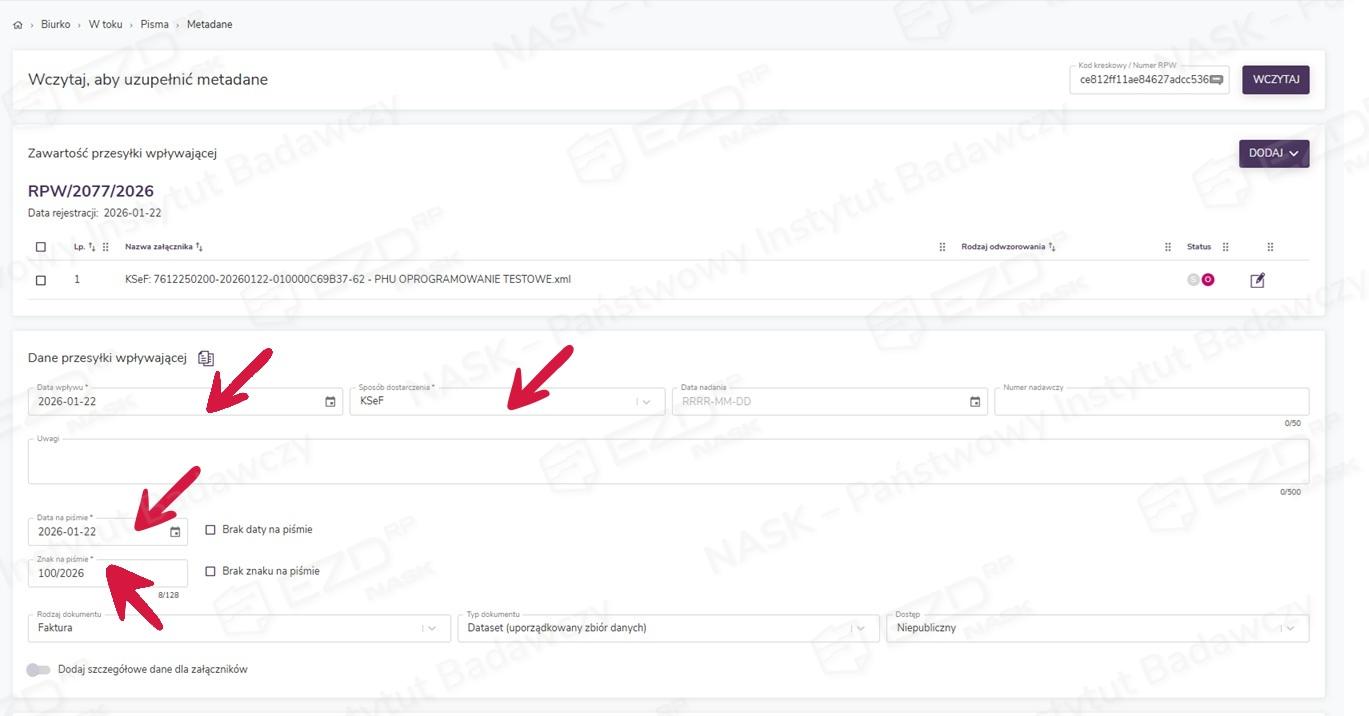Image resolution: width=1369 pixels, height=716 pixels.
Task: Click the home icon in breadcrumb
Action: tap(17, 25)
